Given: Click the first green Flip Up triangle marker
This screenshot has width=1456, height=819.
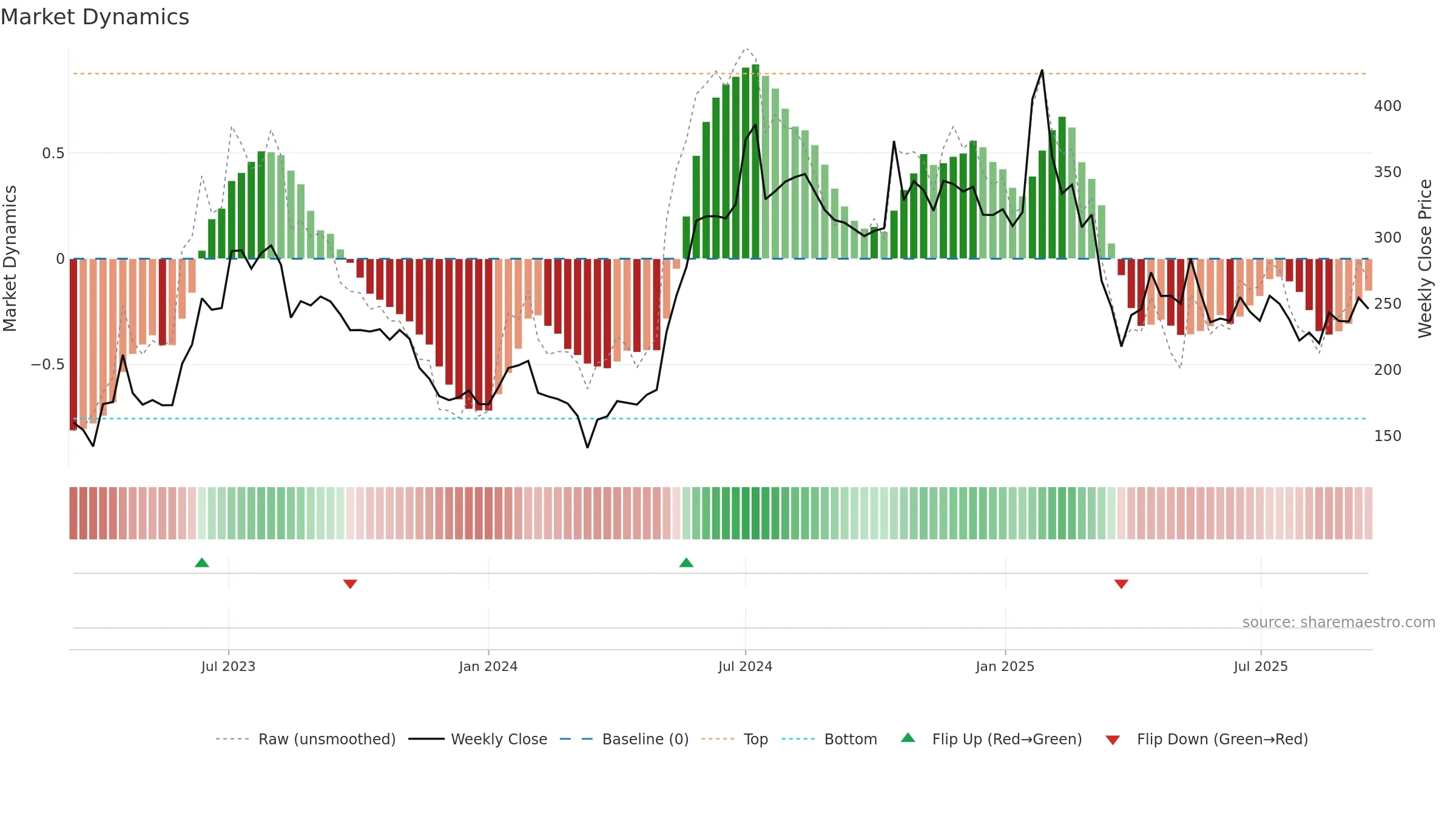Looking at the screenshot, I should [202, 562].
